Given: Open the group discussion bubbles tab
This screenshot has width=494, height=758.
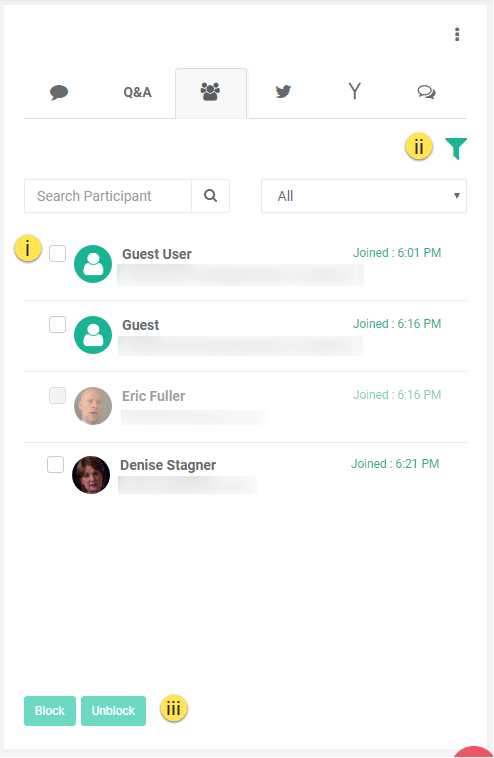Looking at the screenshot, I should pos(426,92).
